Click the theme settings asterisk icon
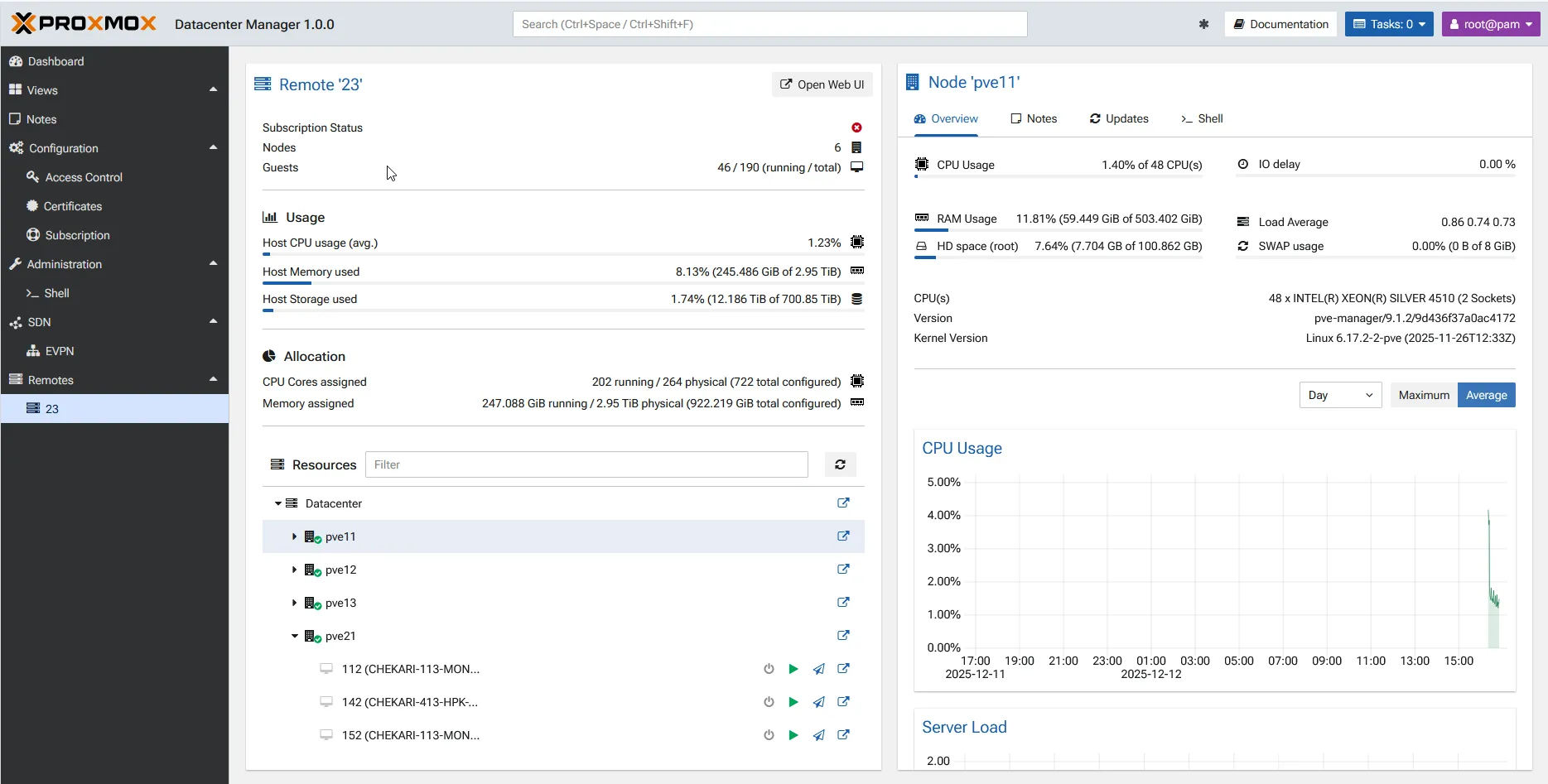This screenshot has width=1548, height=784. 1203,24
